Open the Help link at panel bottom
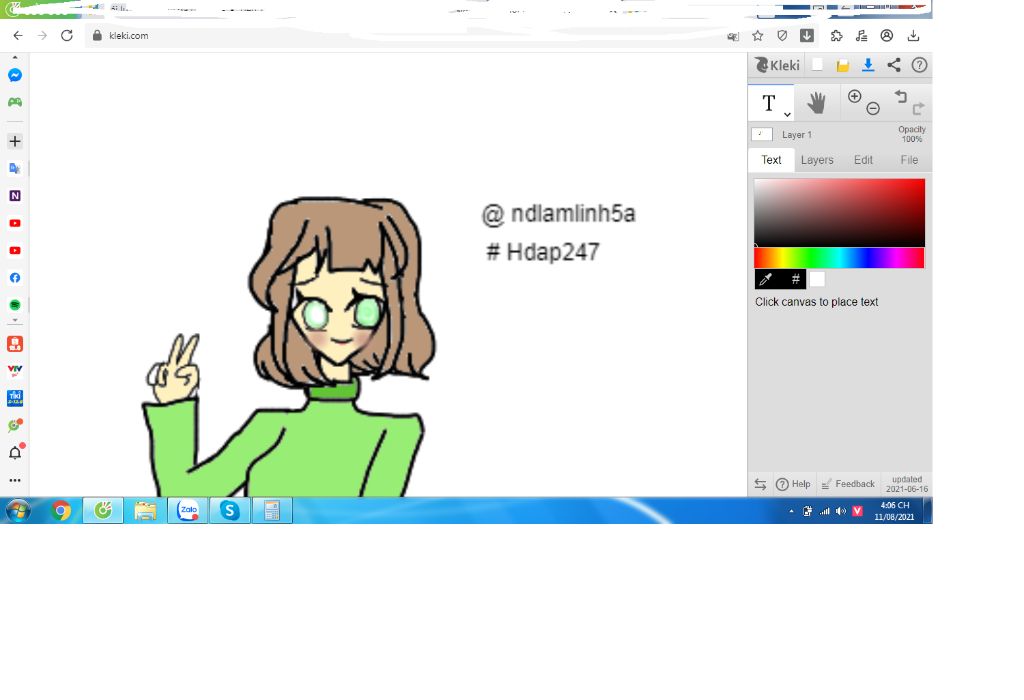Viewport: 1024px width, 700px height. (x=793, y=484)
